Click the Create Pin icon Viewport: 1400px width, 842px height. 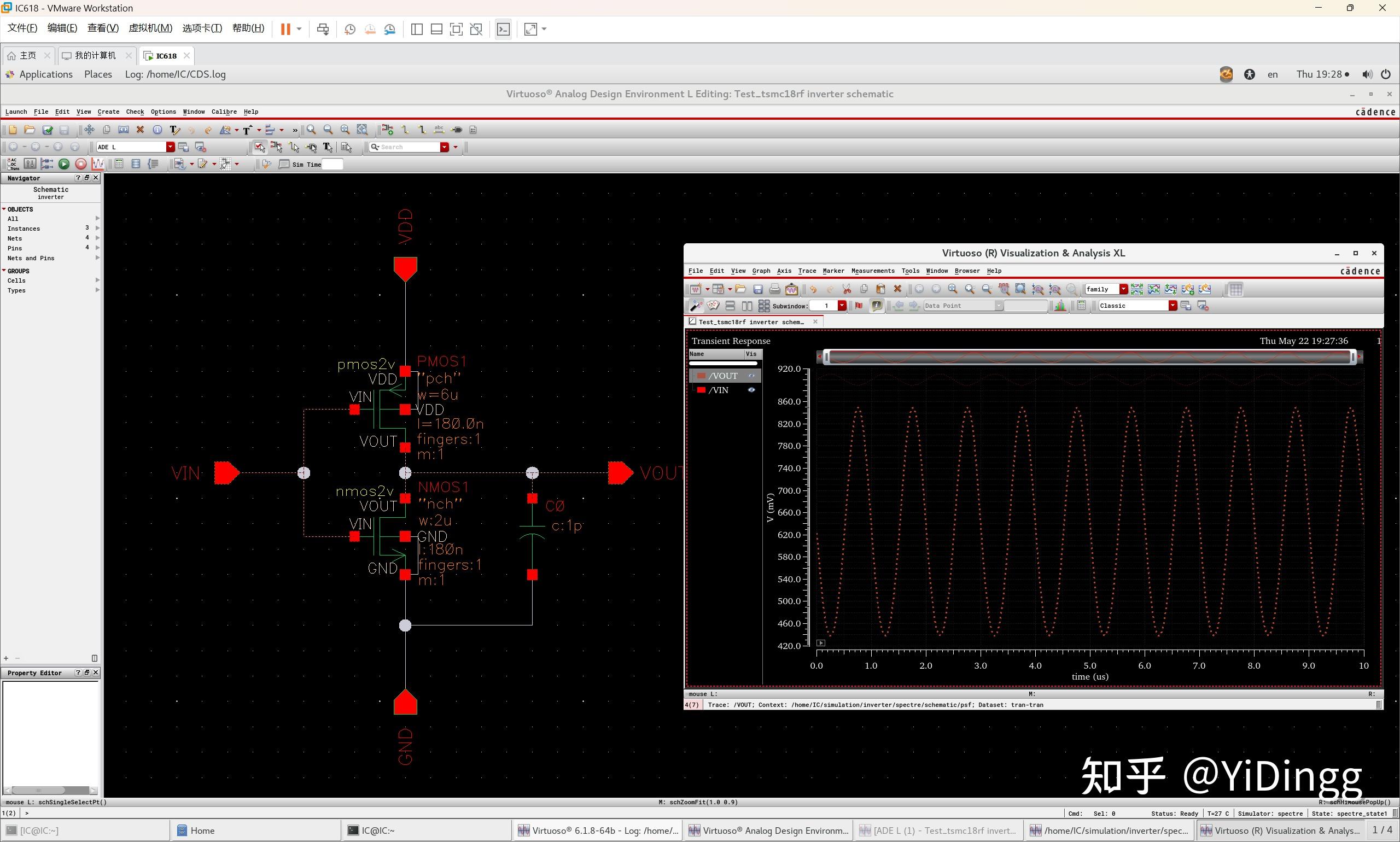pyautogui.click(x=457, y=130)
